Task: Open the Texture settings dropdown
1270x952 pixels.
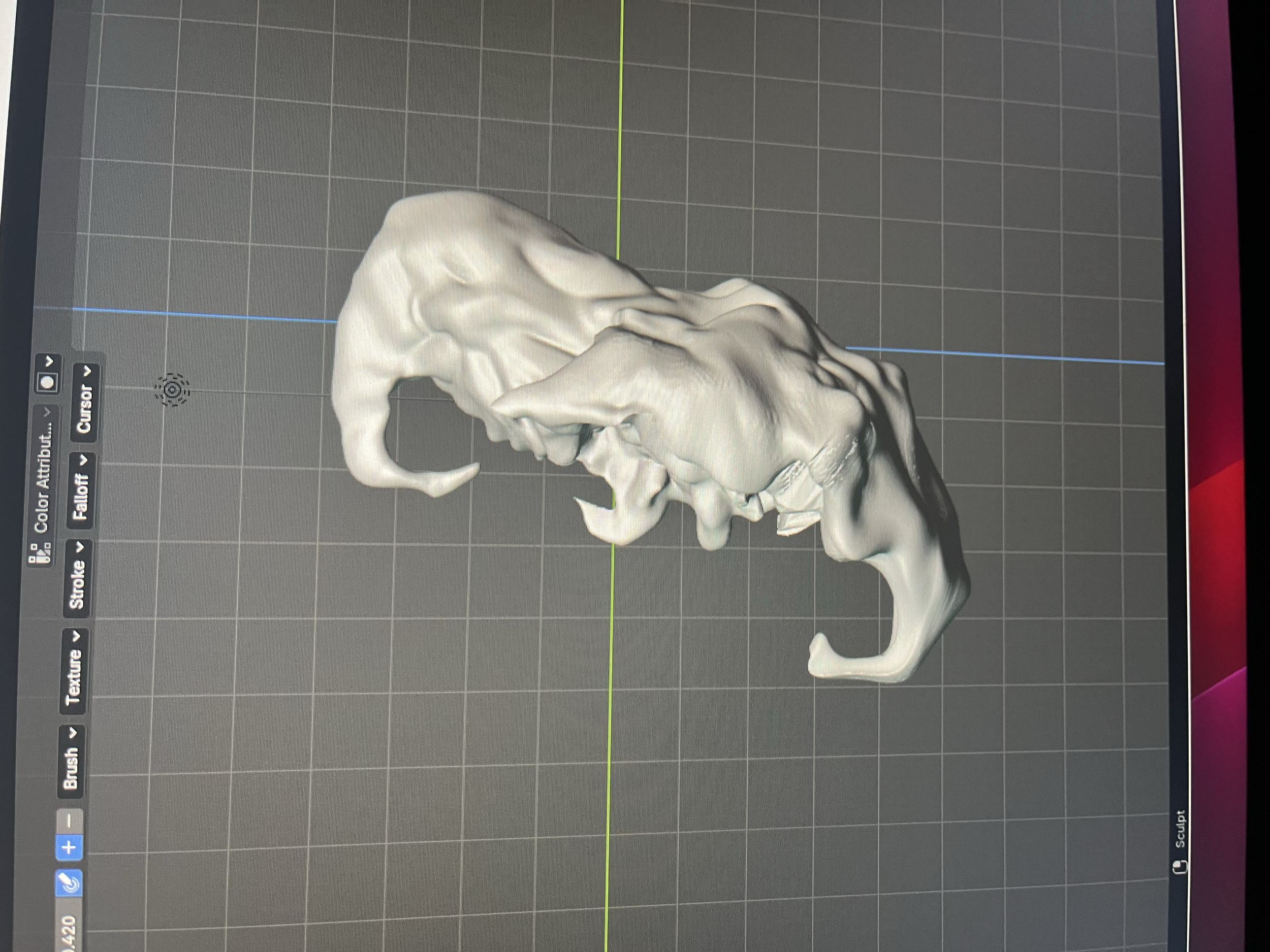Action: [75, 671]
